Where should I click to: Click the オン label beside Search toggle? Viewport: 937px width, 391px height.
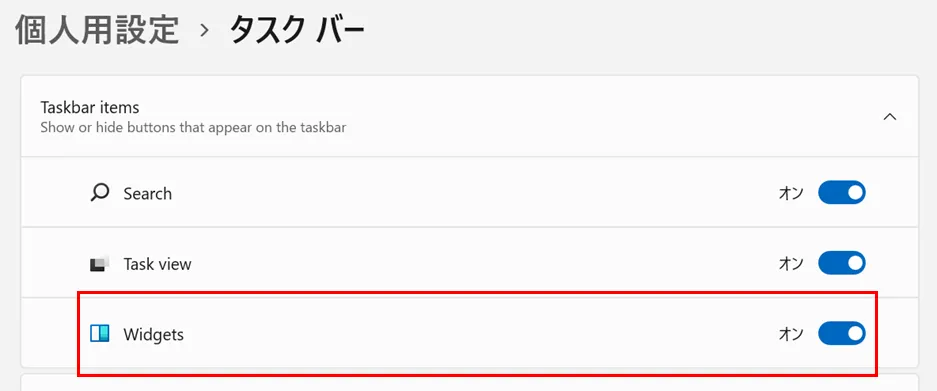pos(791,193)
